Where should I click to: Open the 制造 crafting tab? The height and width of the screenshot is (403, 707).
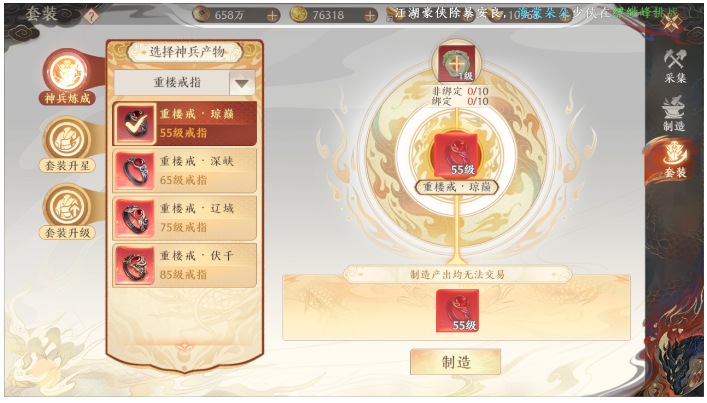pos(674,114)
